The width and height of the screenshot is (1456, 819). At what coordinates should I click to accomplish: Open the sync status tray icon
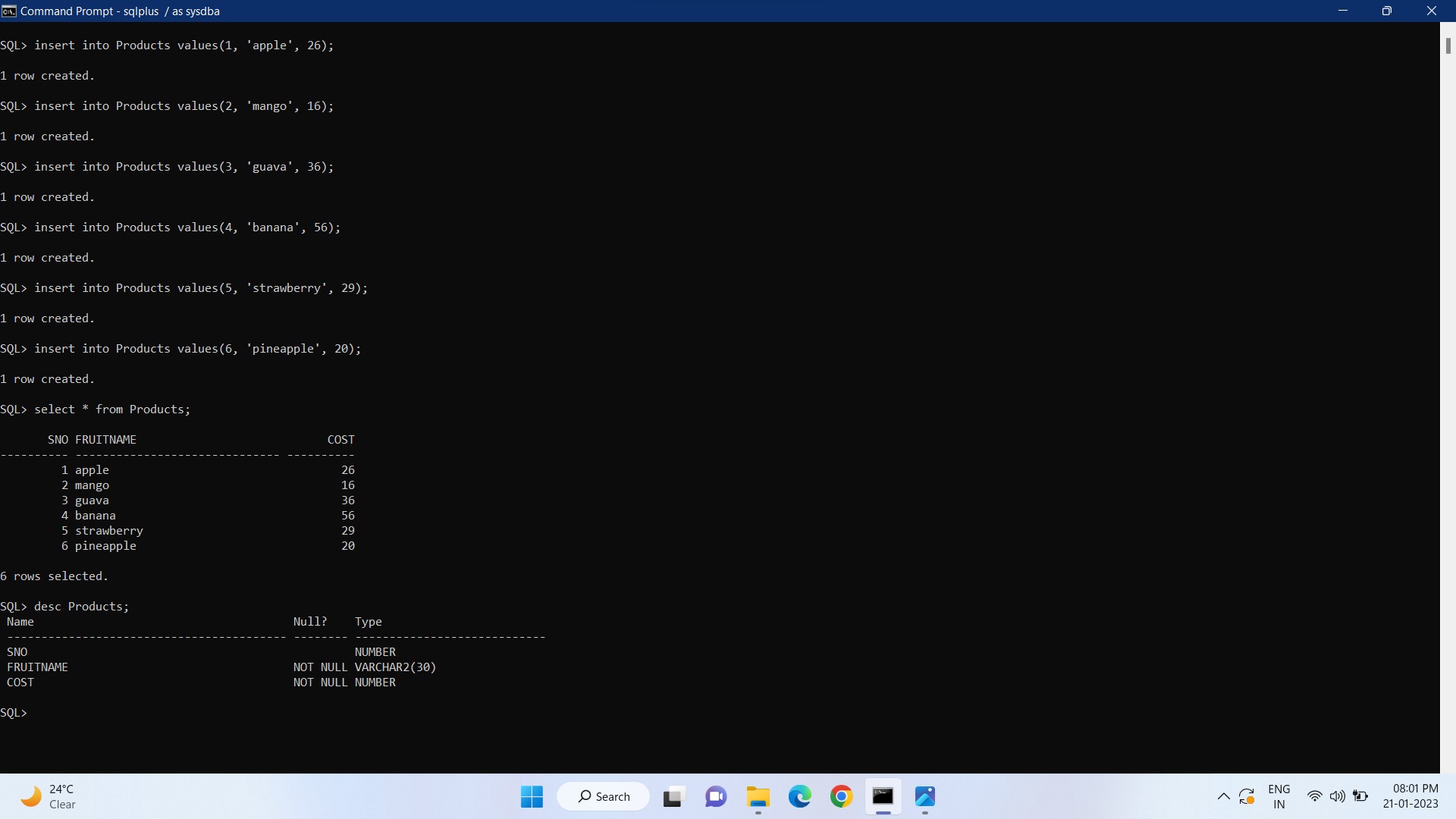(x=1247, y=796)
